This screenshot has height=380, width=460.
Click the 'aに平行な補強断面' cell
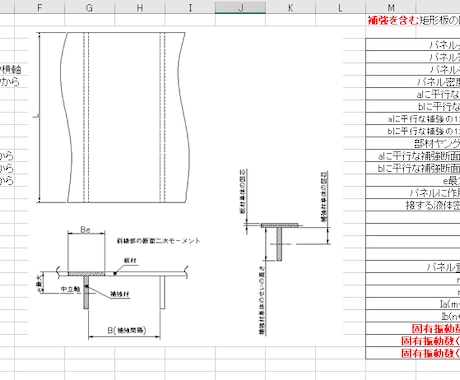click(413, 156)
